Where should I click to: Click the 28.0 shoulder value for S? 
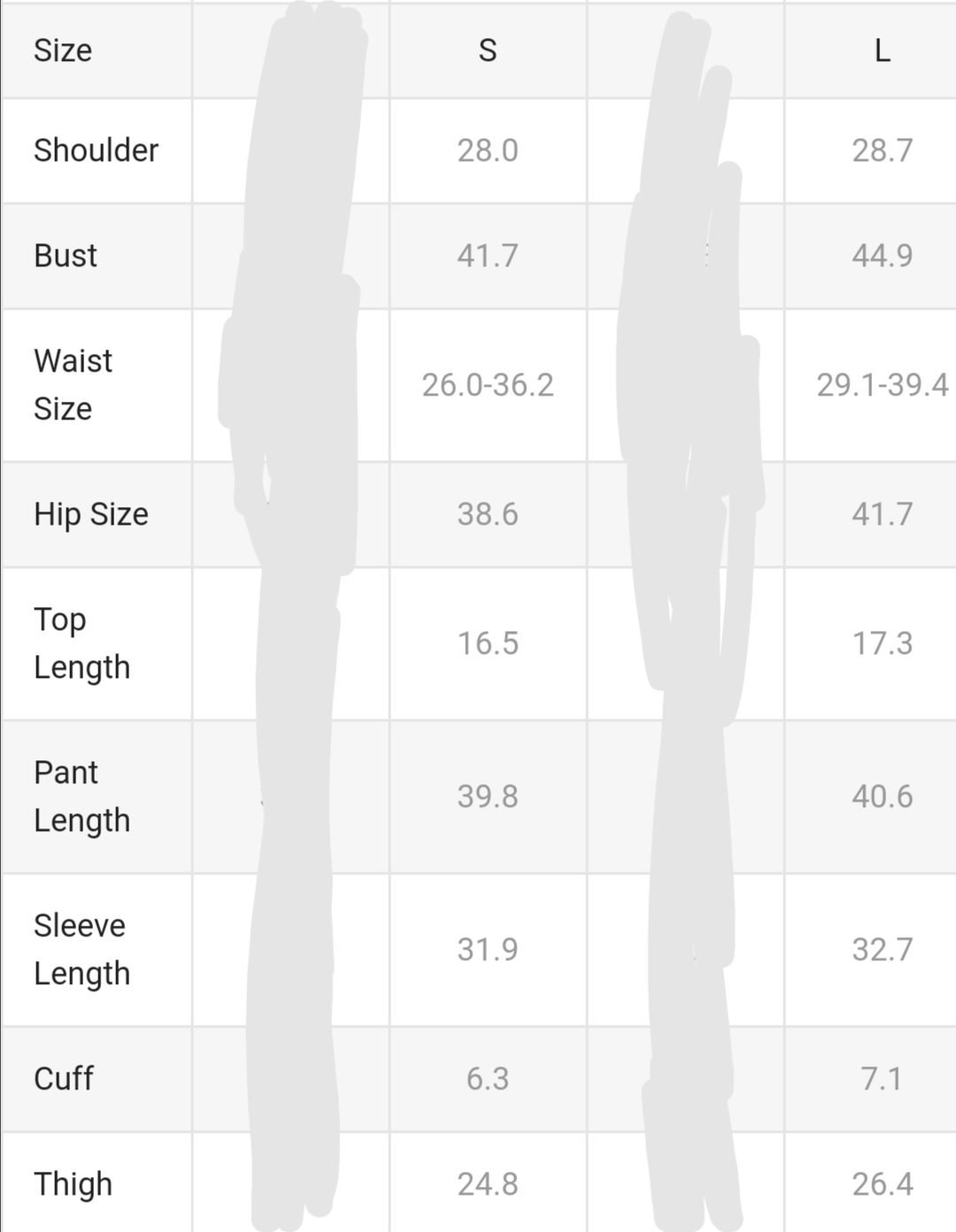click(488, 150)
